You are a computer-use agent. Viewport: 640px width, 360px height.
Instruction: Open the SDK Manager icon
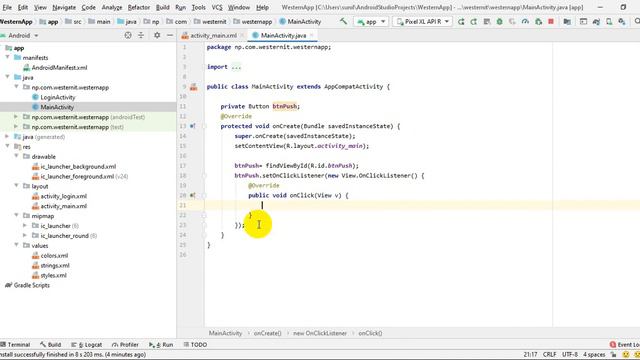click(x=622, y=22)
